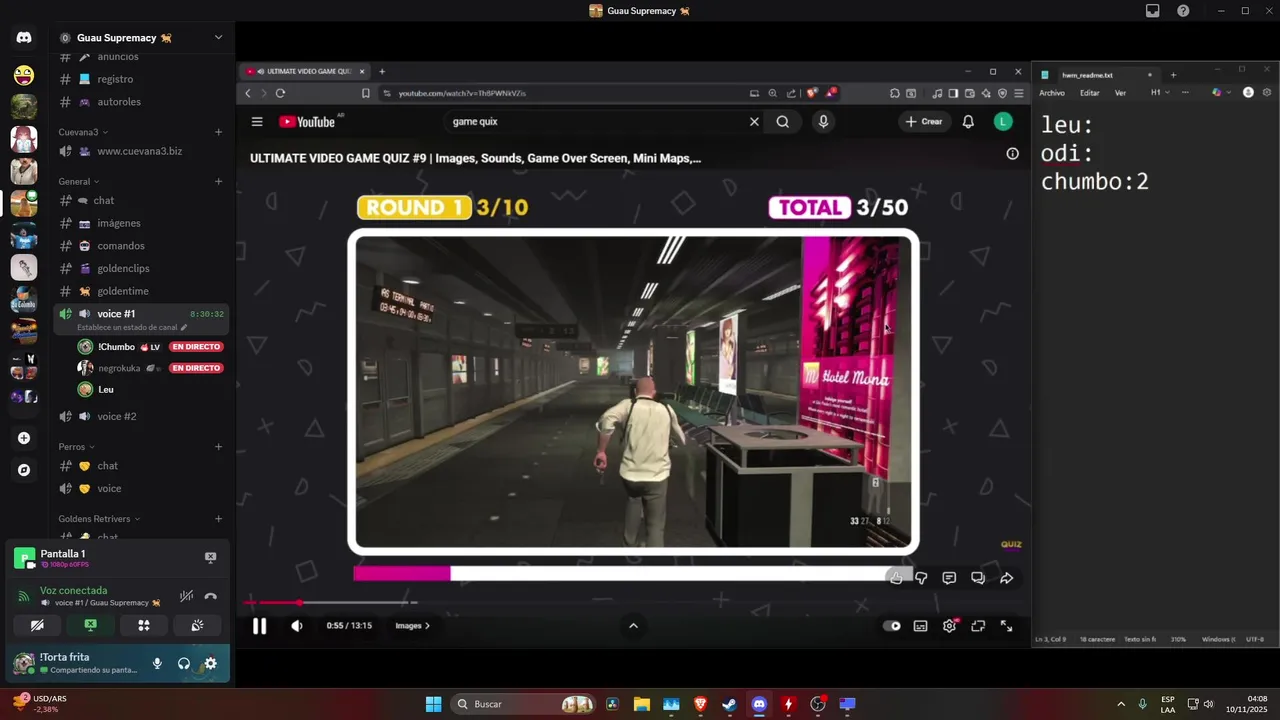Click the Crear button on YouTube
The width and height of the screenshot is (1280, 720).
pos(924,121)
